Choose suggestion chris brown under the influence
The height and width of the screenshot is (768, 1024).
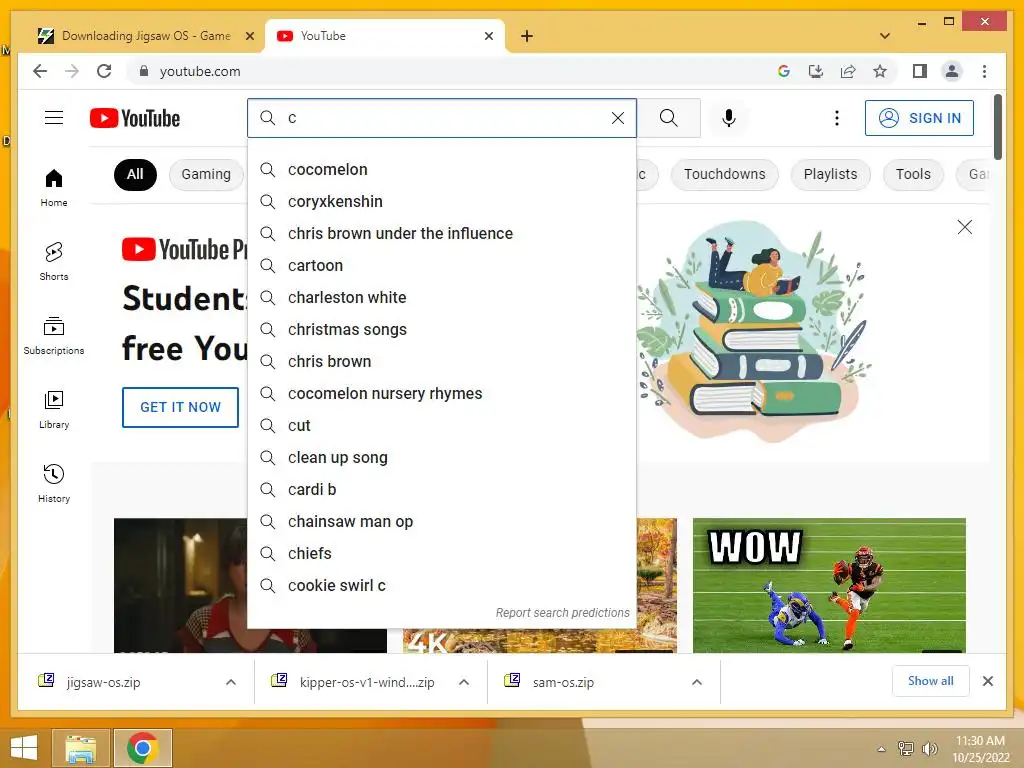[442, 234]
